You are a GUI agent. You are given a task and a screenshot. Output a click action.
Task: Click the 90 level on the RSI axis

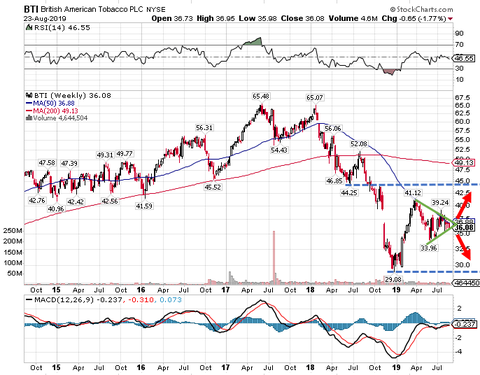coord(459,33)
